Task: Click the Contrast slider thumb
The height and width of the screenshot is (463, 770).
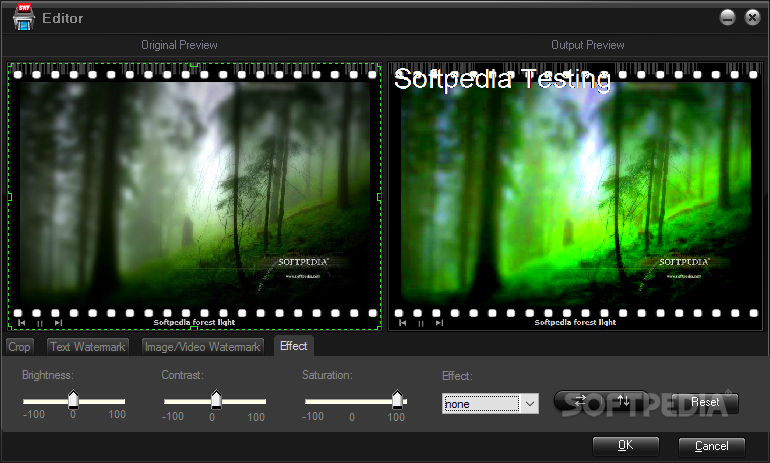Action: click(x=216, y=400)
